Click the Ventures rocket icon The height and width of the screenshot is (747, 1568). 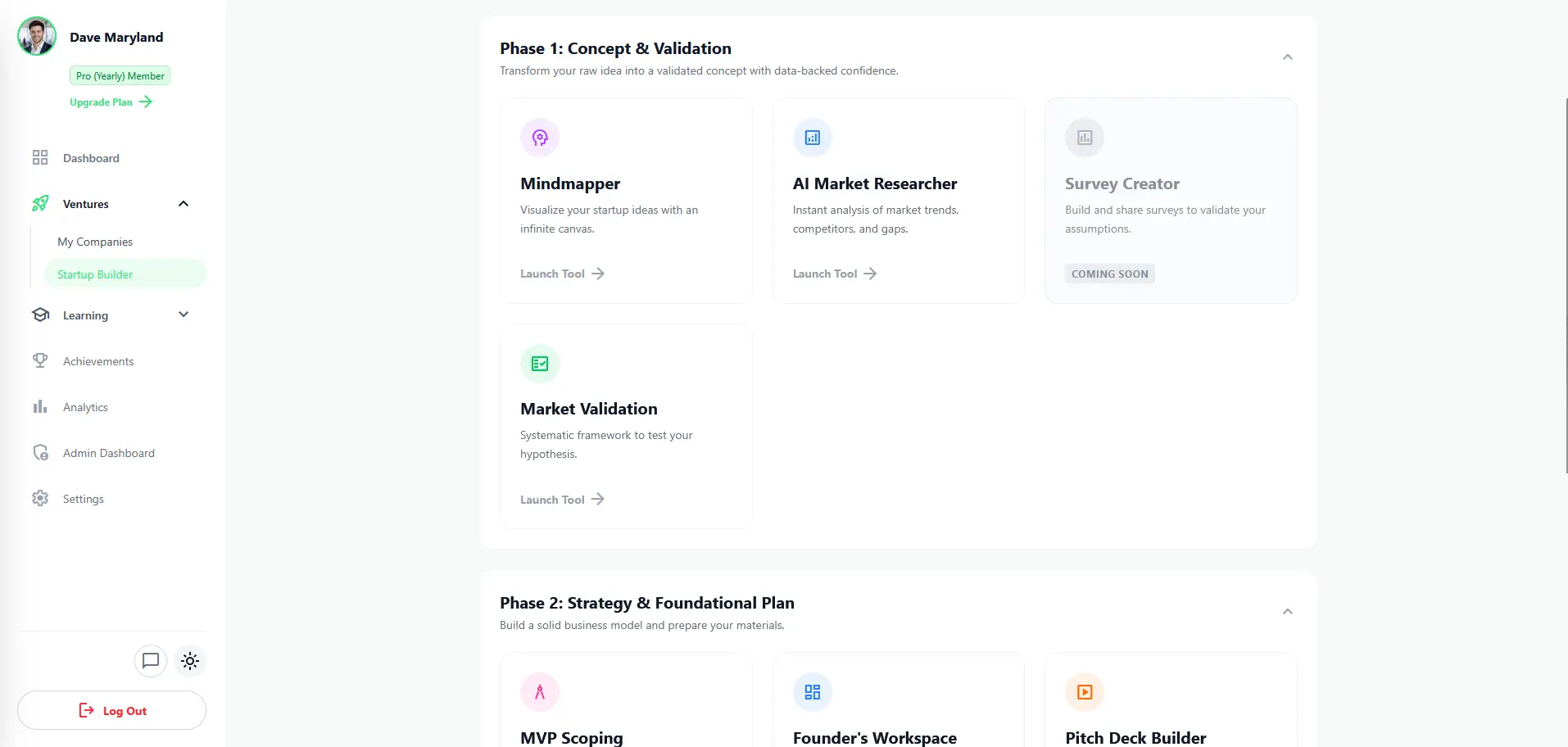tap(40, 203)
